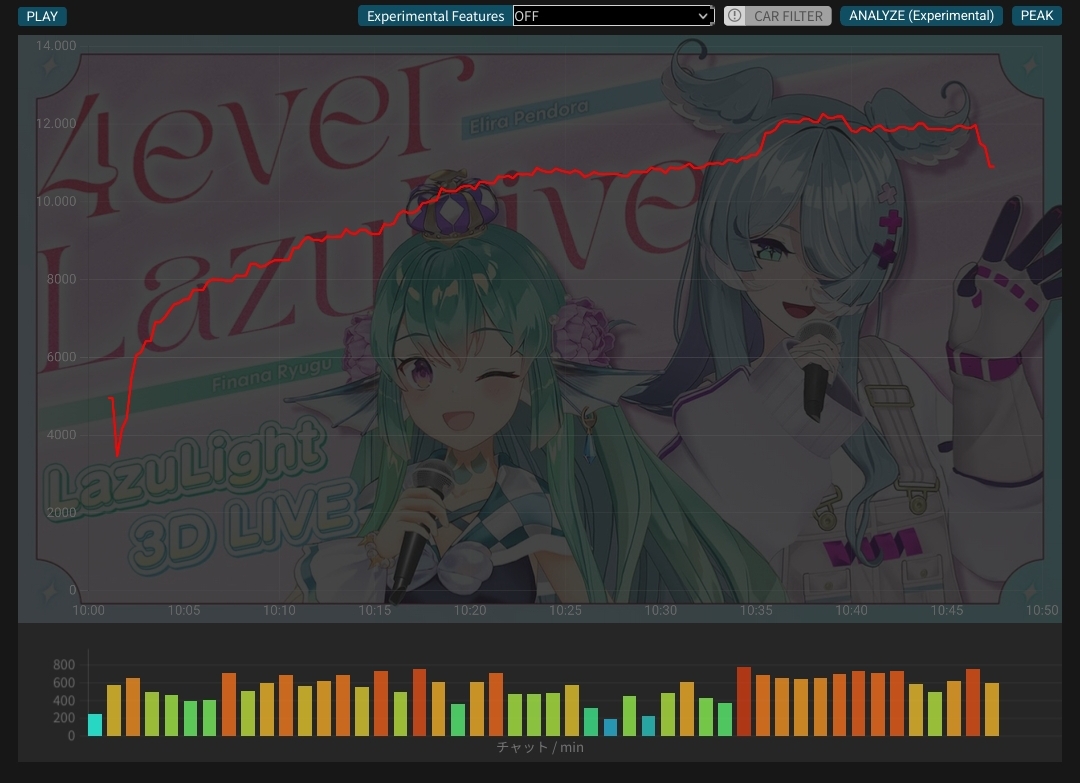This screenshot has width=1080, height=783.
Task: Click the 10:30 time axis label
Action: [661, 610]
